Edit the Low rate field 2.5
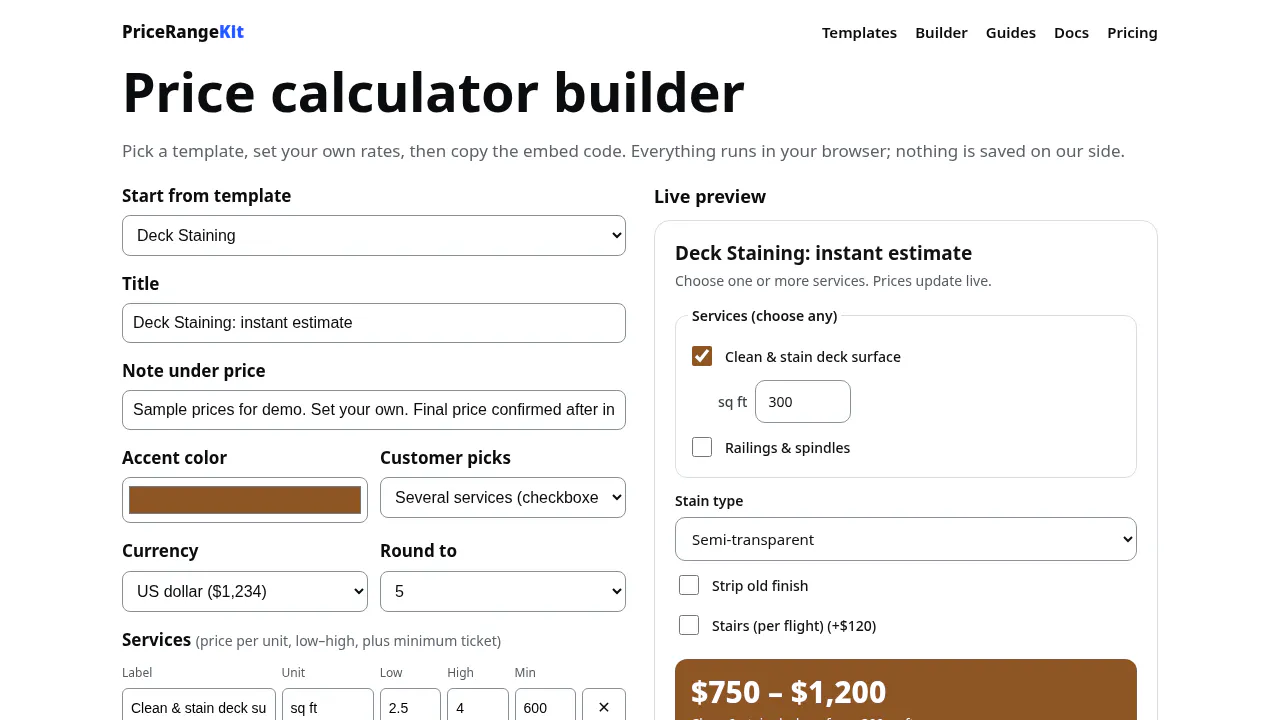 point(410,707)
